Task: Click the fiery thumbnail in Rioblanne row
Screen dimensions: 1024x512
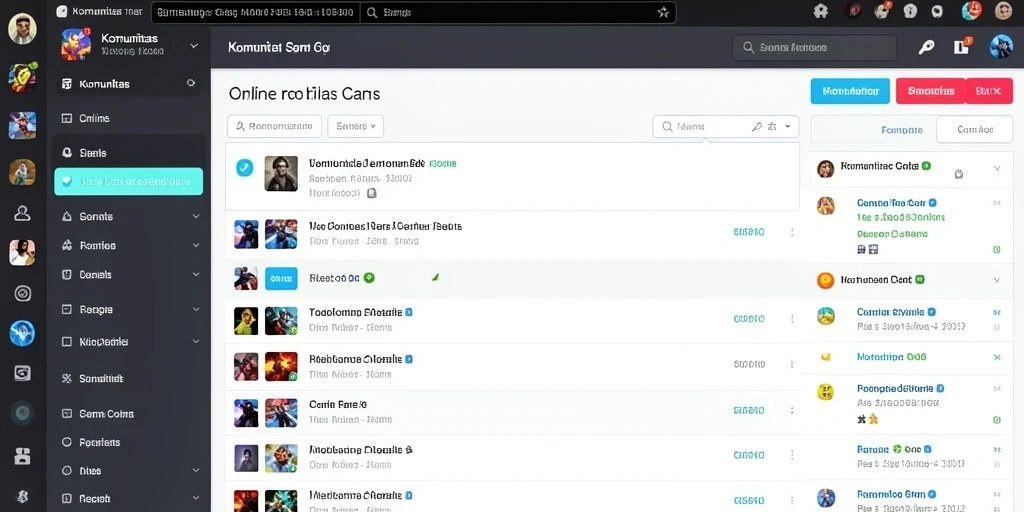Action: point(281,366)
